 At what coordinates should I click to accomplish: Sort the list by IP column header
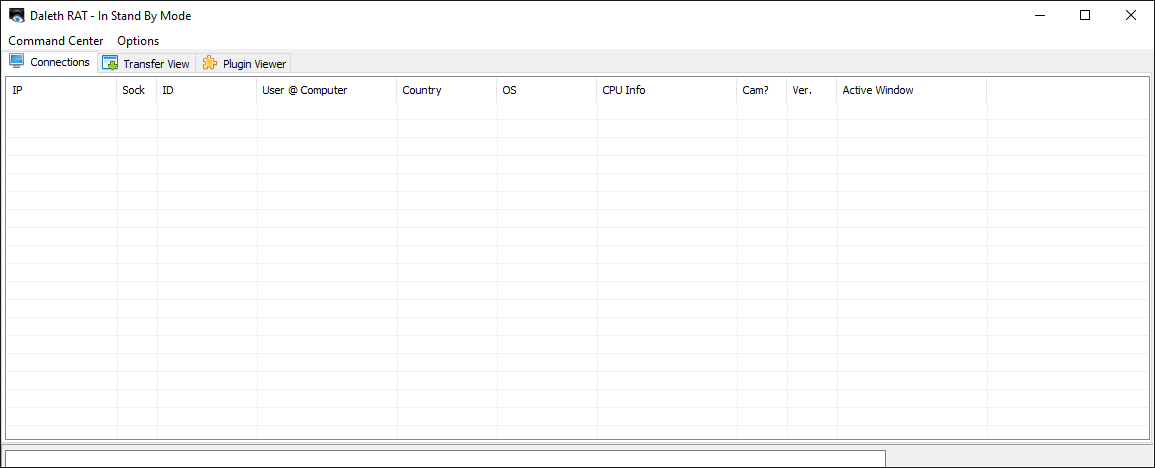tap(62, 90)
